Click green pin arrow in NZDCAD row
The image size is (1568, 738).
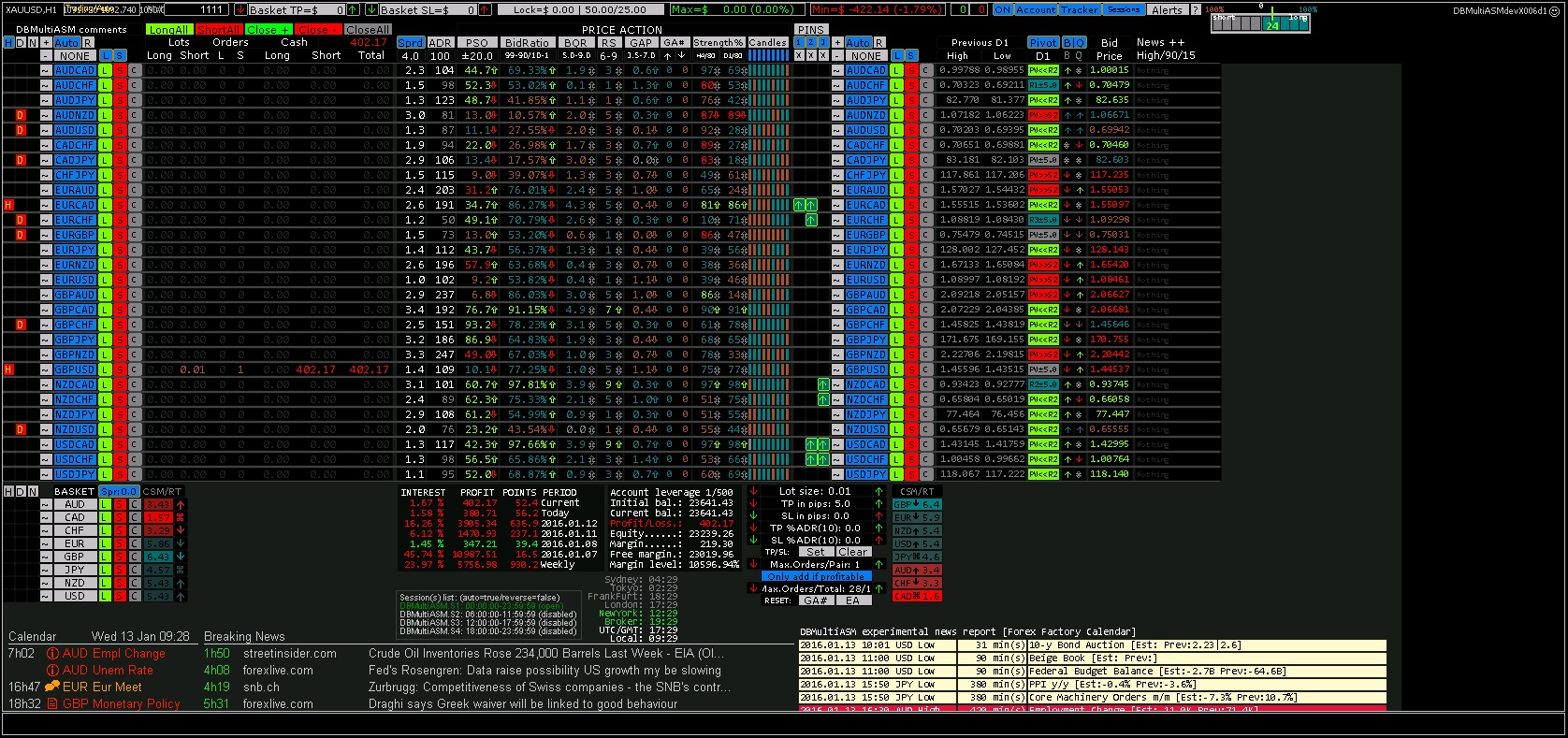click(x=823, y=384)
